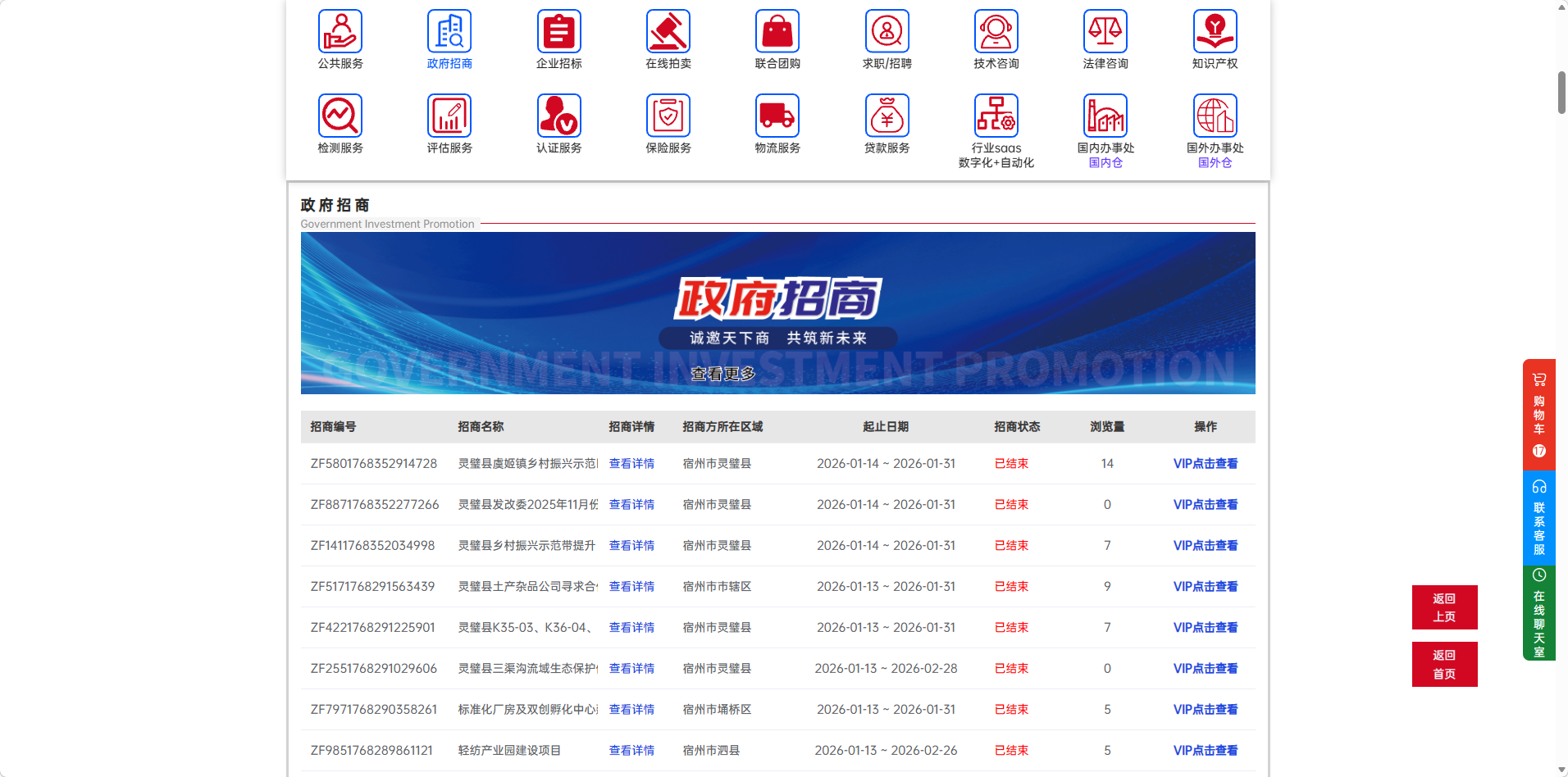Click the 联合团购 group purchase bag icon
Image resolution: width=1568 pixels, height=777 pixels.
pos(777,32)
